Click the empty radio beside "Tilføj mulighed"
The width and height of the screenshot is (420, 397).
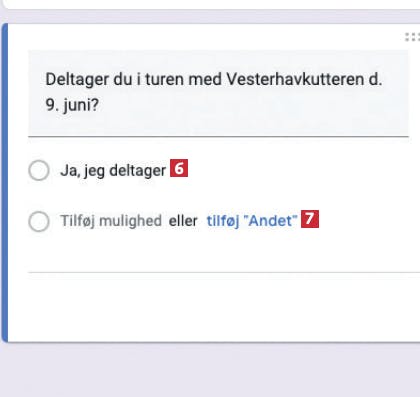(x=39, y=221)
